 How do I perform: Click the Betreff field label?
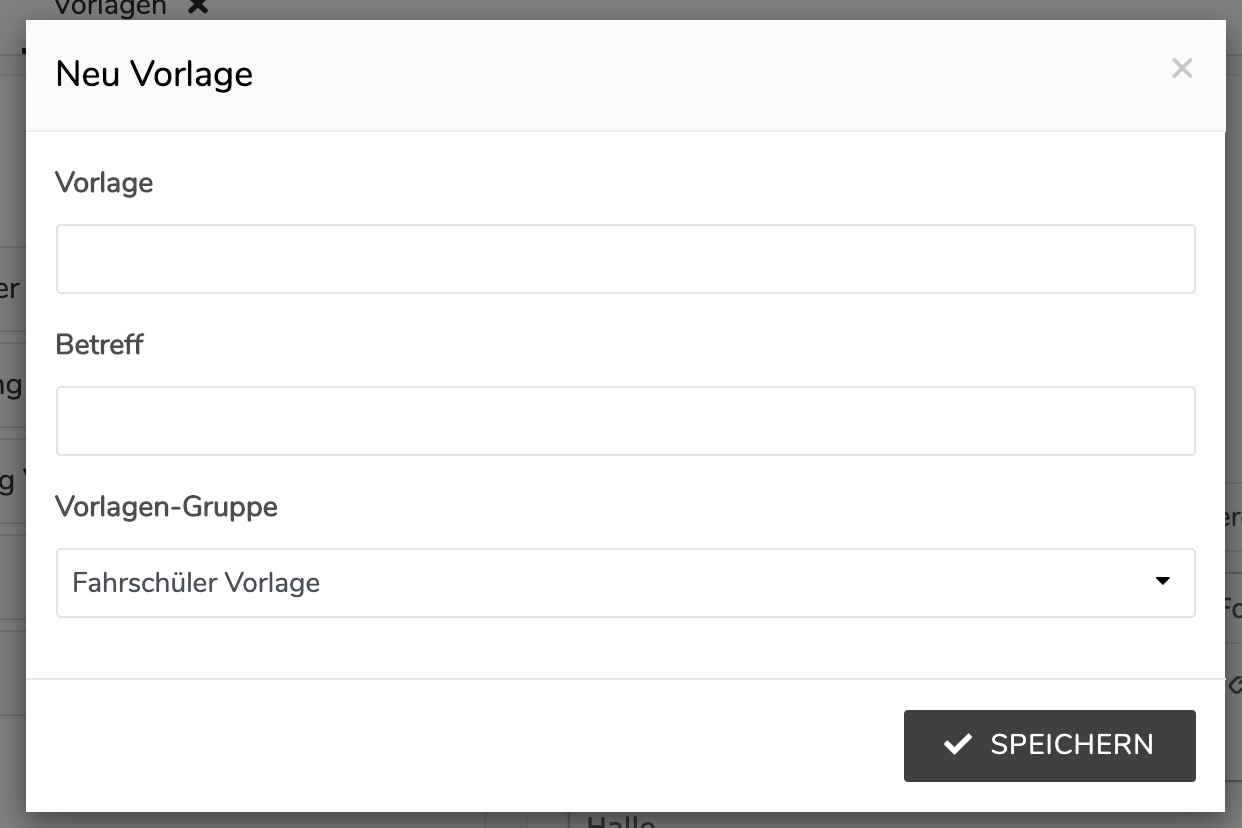click(99, 345)
